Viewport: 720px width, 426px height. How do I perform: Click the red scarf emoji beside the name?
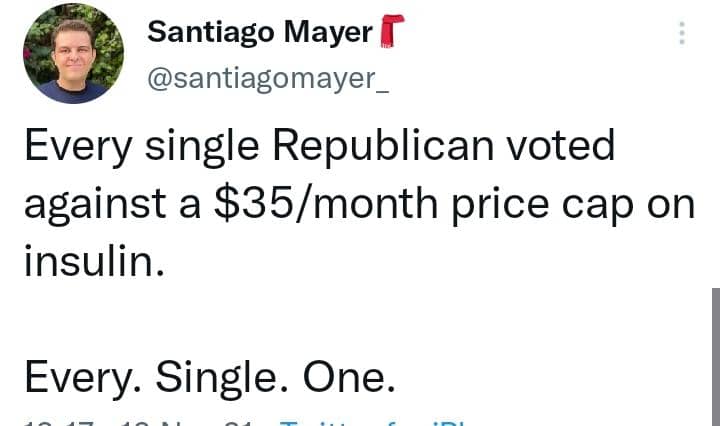(392, 31)
